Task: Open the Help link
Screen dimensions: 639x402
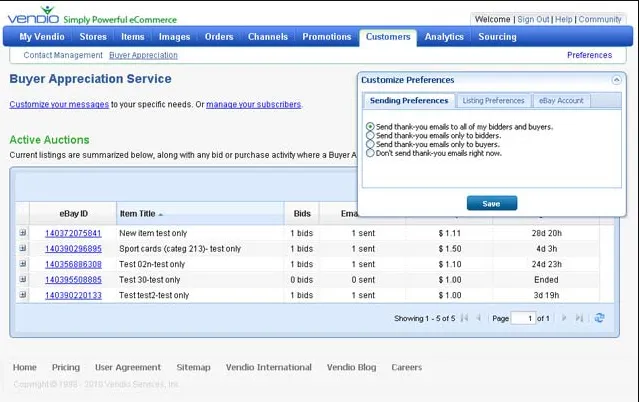Action: pos(564,19)
